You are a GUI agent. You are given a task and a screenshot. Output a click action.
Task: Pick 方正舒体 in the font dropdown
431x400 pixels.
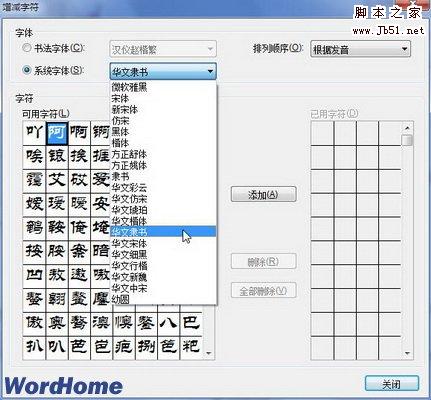[163, 154]
